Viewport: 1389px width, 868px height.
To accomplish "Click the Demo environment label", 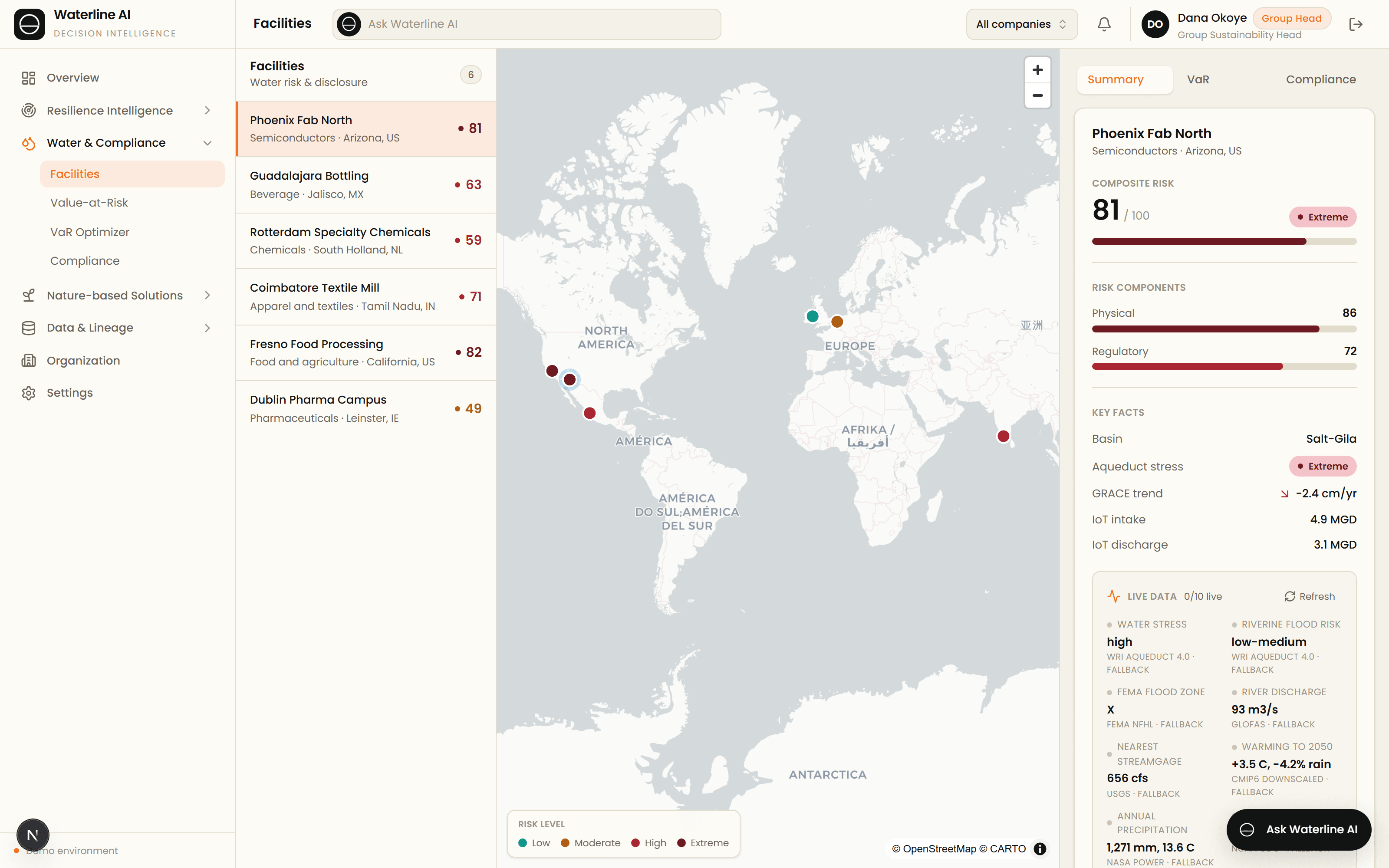I will [x=72, y=851].
